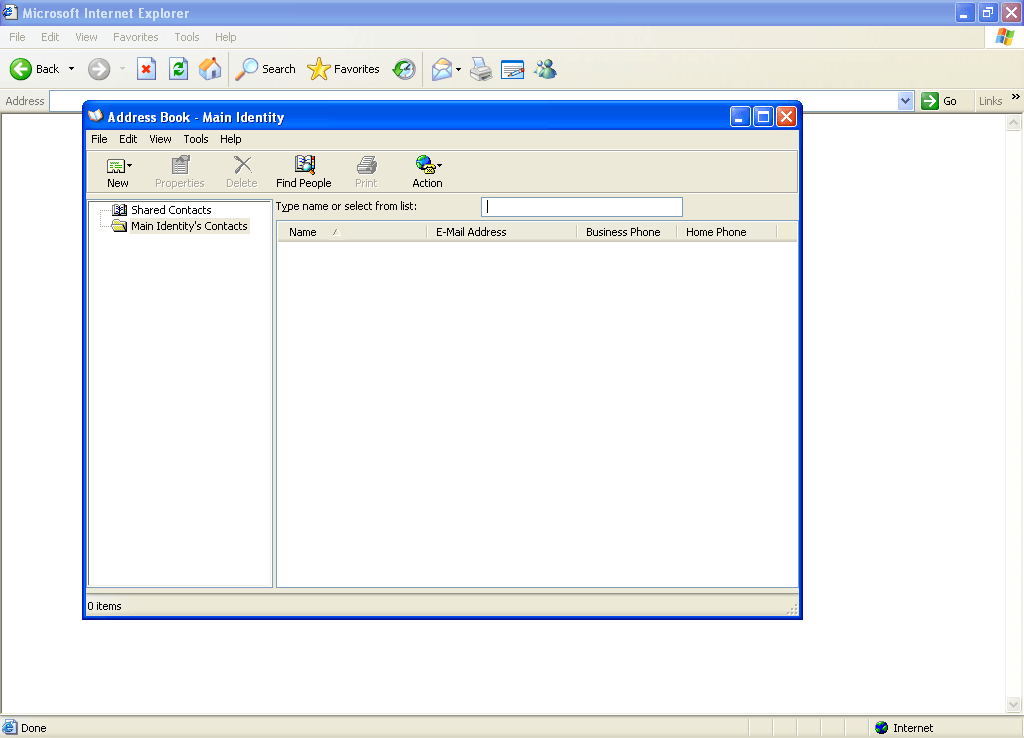
Task: Click the scroll down arrow in Internet Explorer
Action: (x=1014, y=704)
